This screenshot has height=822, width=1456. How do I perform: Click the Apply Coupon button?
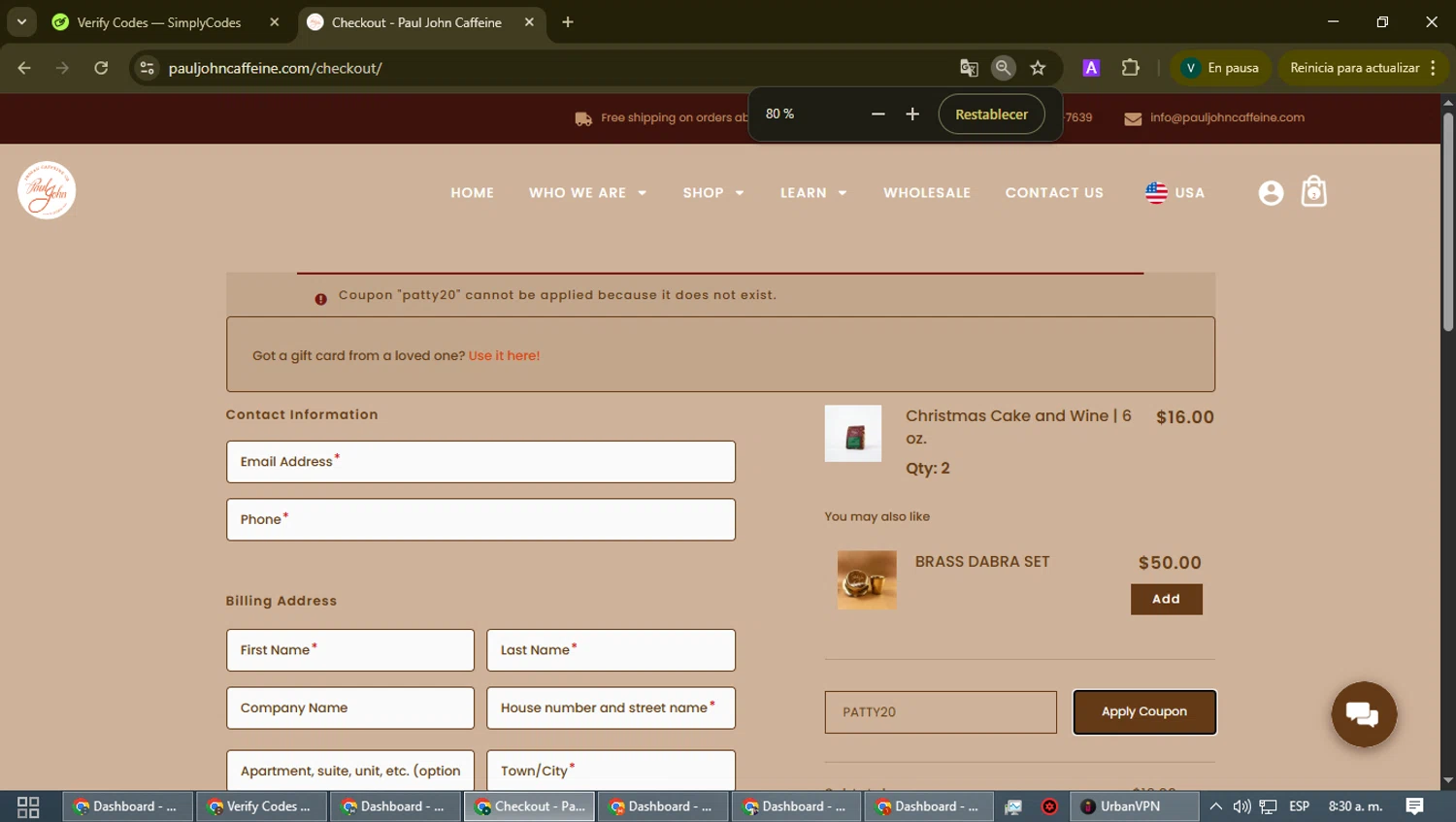1144,712
